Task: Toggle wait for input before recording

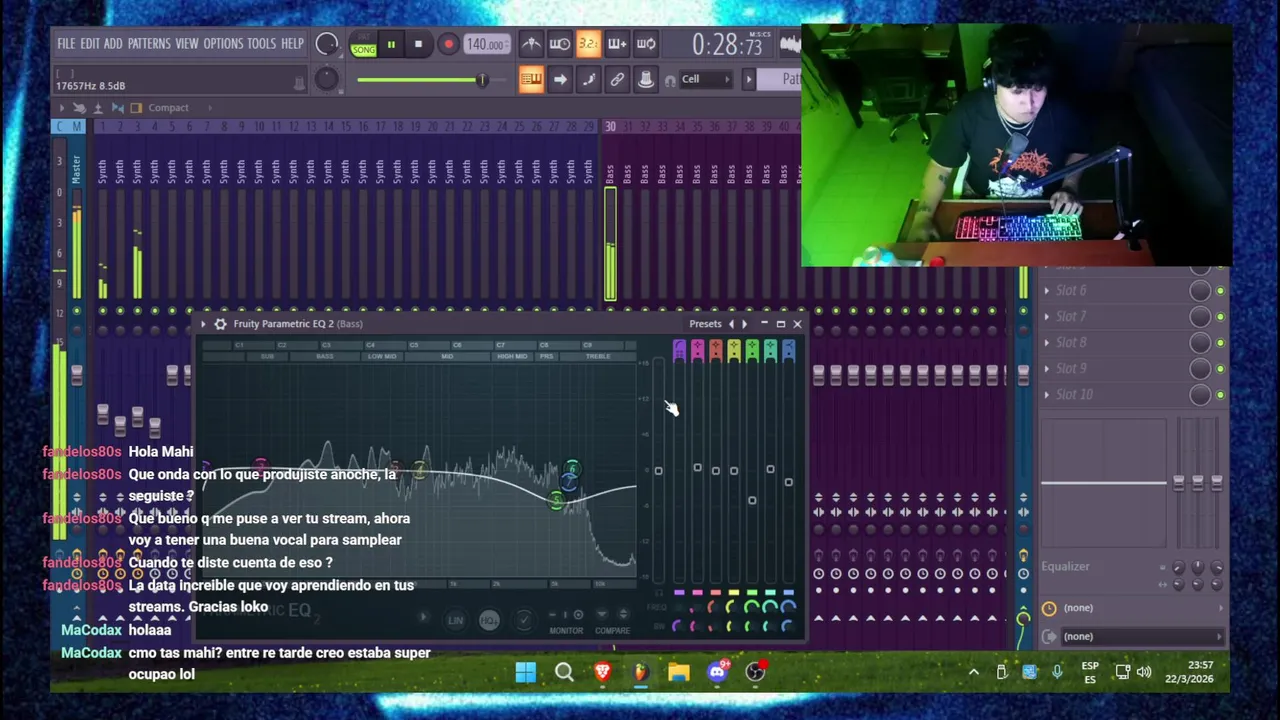Action: [560, 44]
